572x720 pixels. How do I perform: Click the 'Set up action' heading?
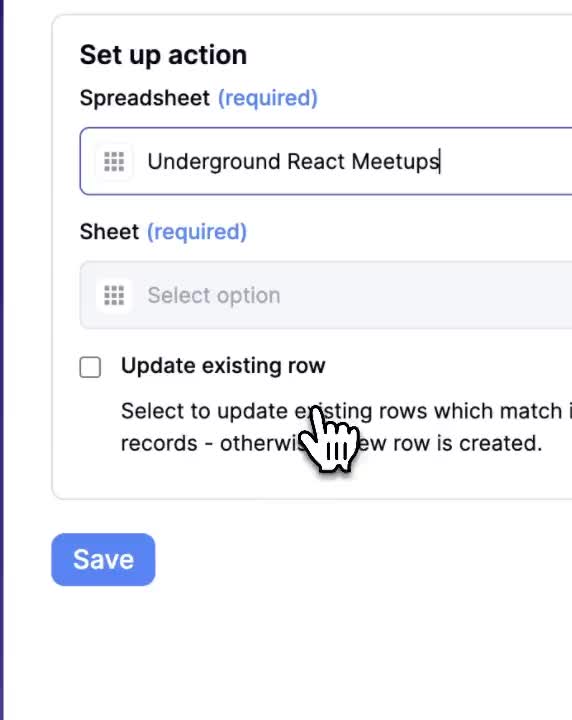(x=163, y=55)
